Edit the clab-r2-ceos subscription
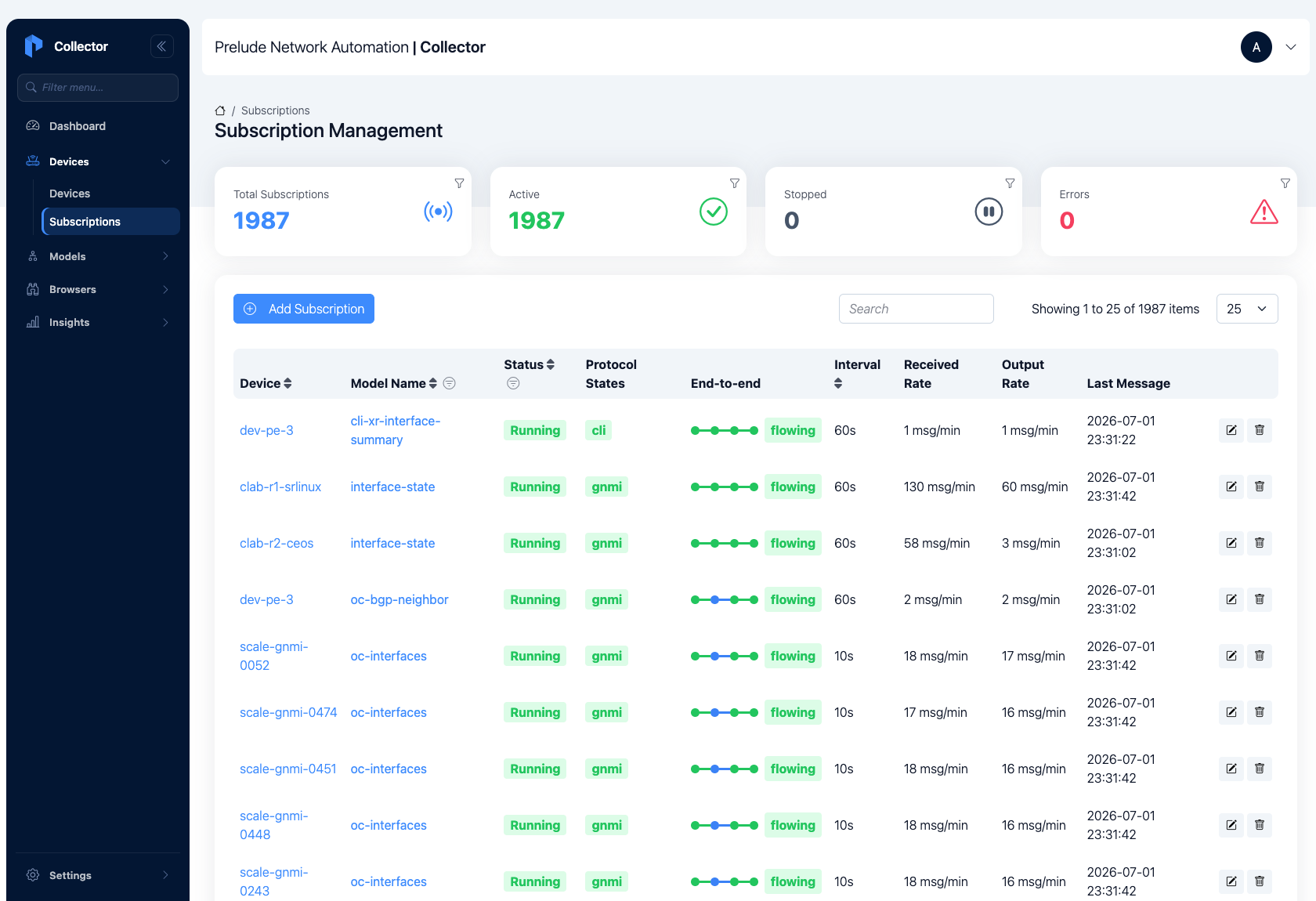The height and width of the screenshot is (901, 1316). 1231,543
